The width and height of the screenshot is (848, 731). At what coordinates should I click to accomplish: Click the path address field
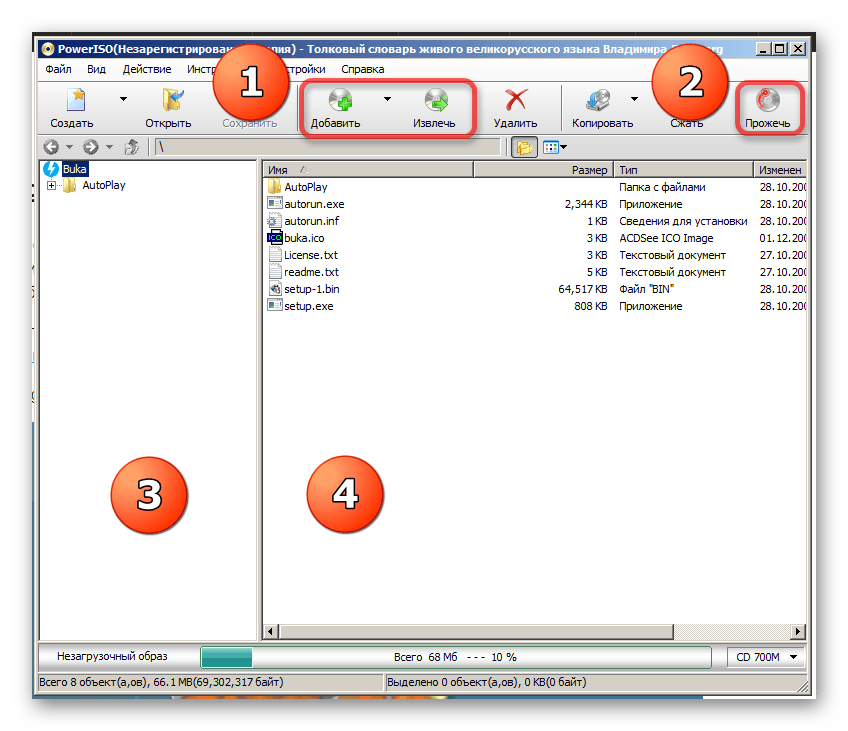coord(328,147)
